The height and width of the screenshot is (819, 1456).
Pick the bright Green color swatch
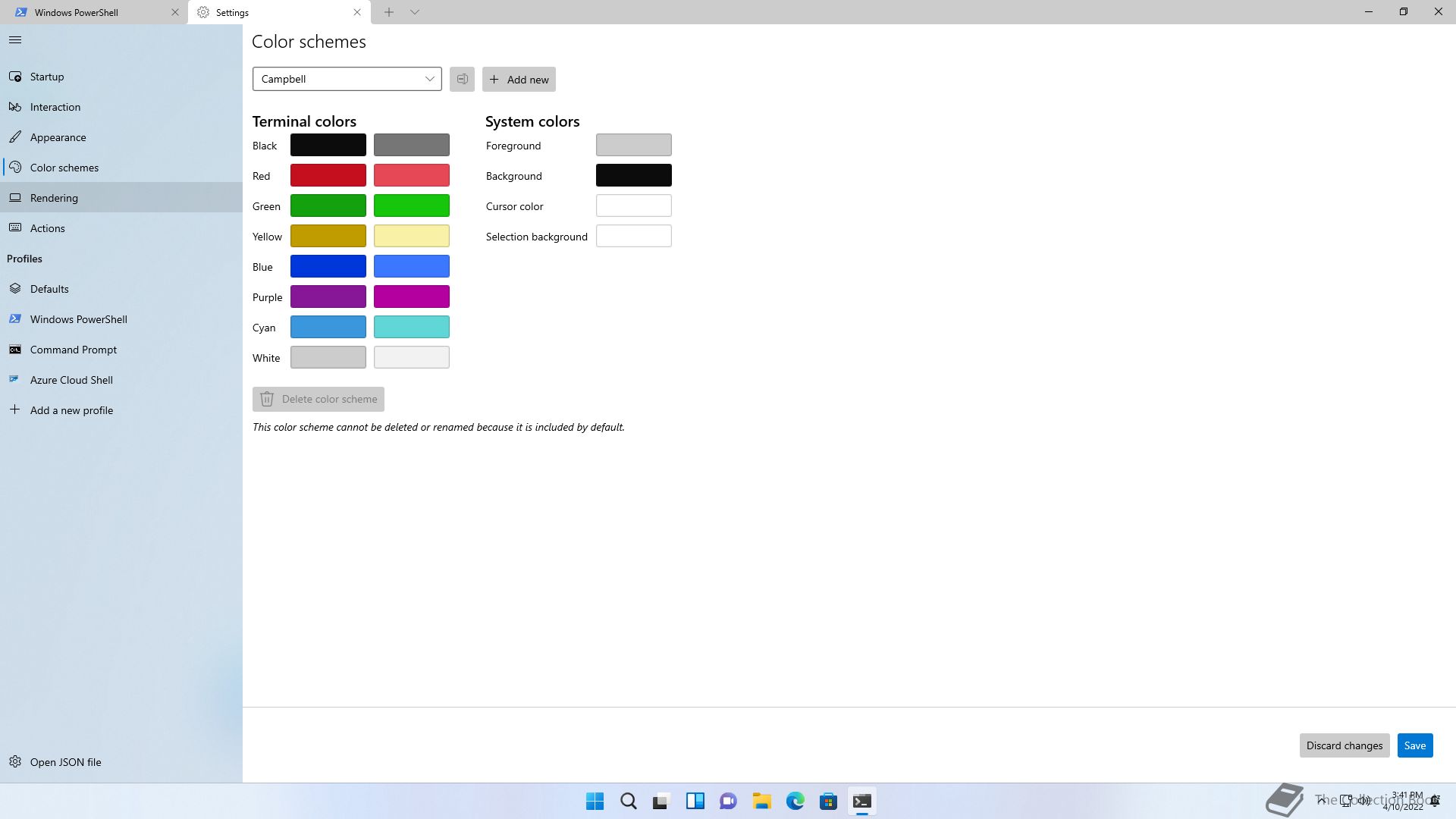[x=412, y=206]
